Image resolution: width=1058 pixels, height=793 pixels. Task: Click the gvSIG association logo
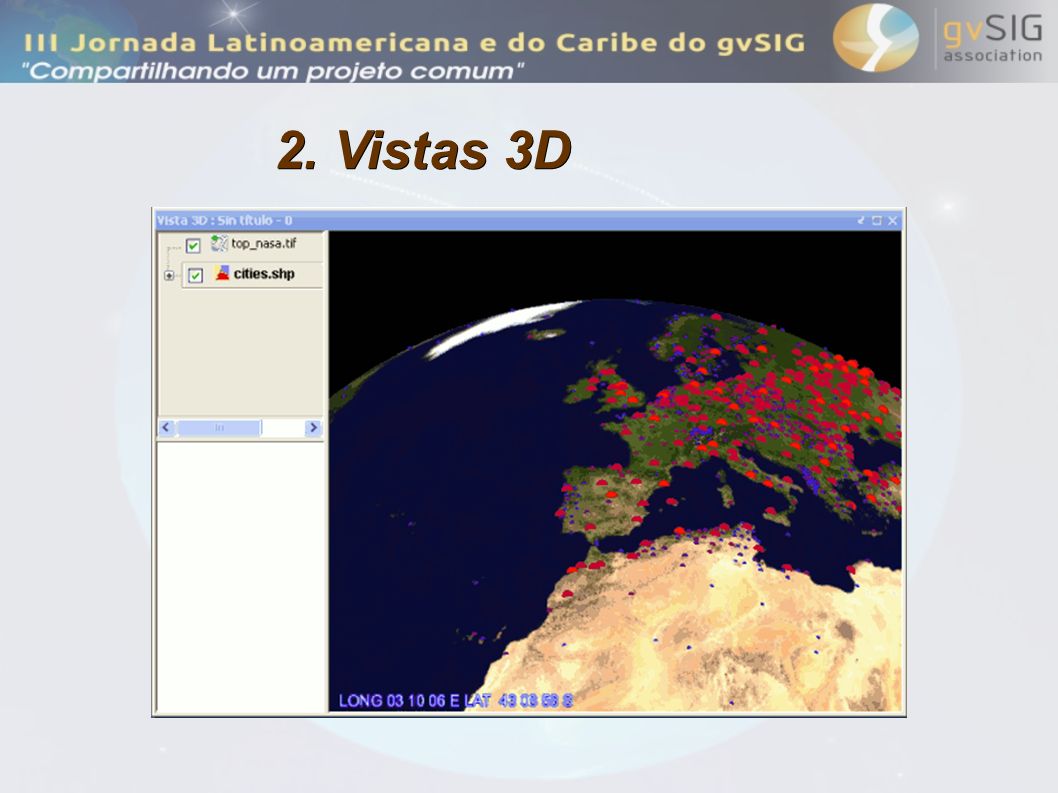click(939, 38)
